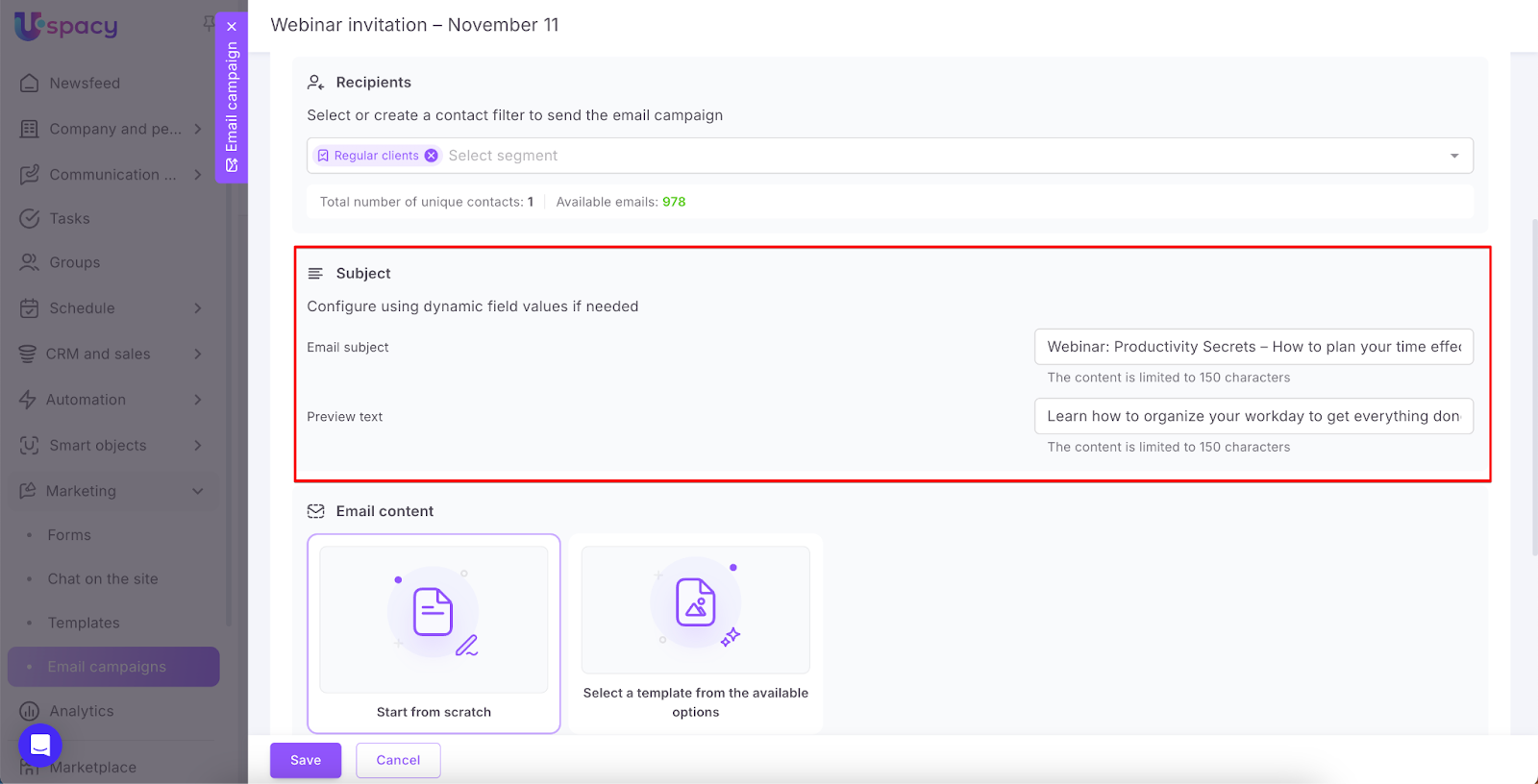The height and width of the screenshot is (784, 1538).
Task: Click the Email subject input field
Action: pos(1253,347)
